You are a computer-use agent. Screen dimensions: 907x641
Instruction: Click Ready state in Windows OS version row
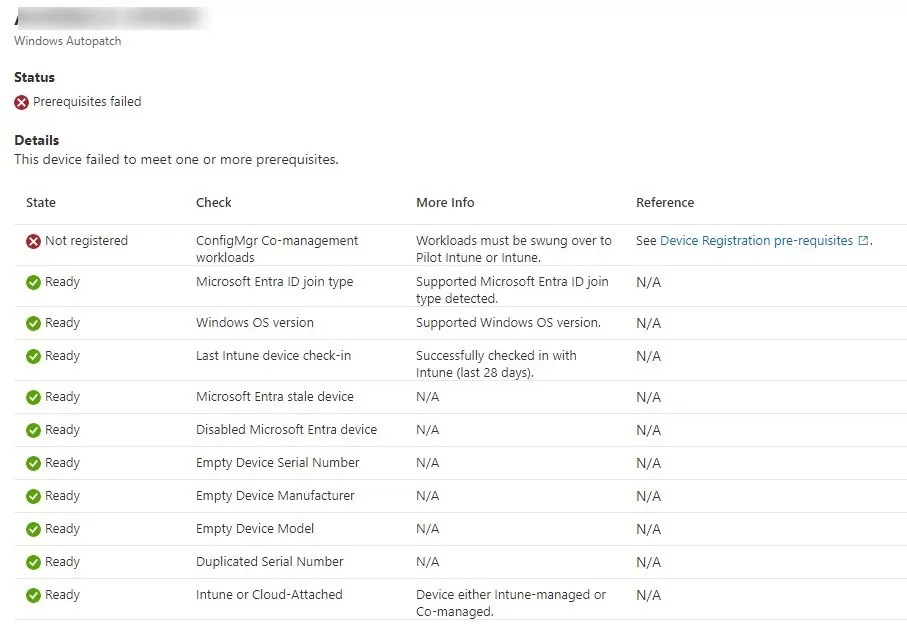62,323
